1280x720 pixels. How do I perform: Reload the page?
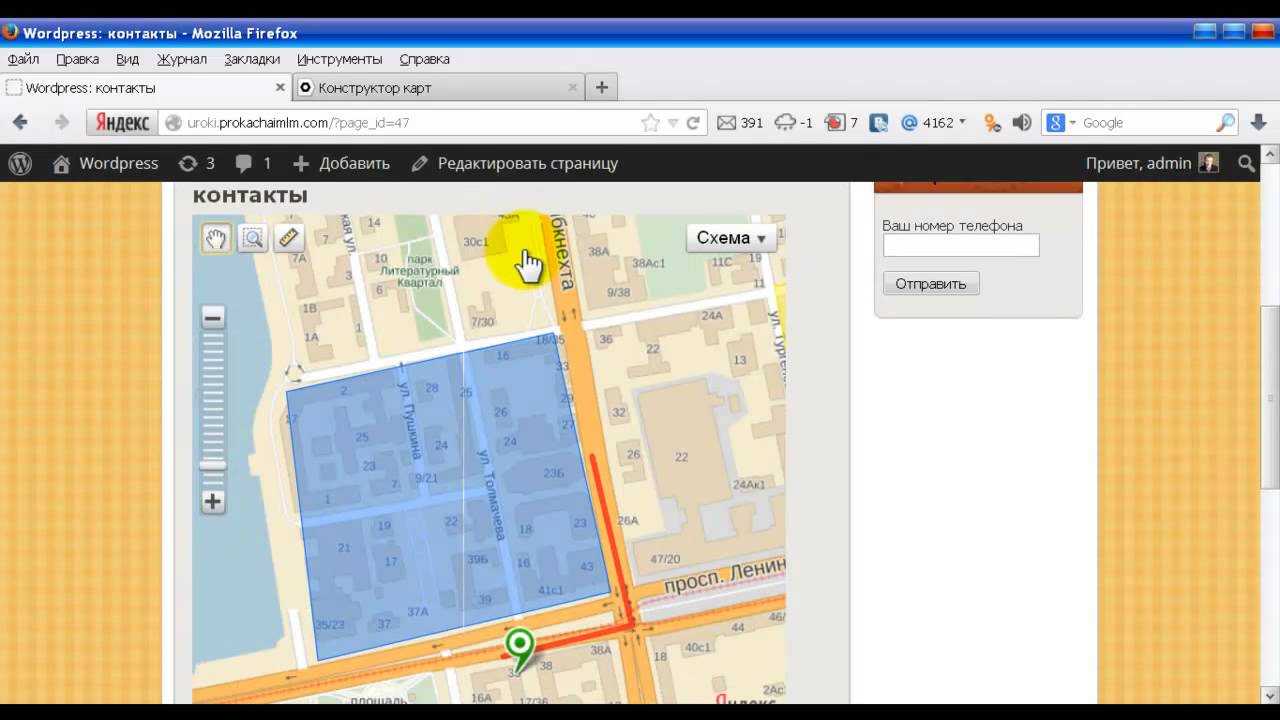tap(694, 123)
